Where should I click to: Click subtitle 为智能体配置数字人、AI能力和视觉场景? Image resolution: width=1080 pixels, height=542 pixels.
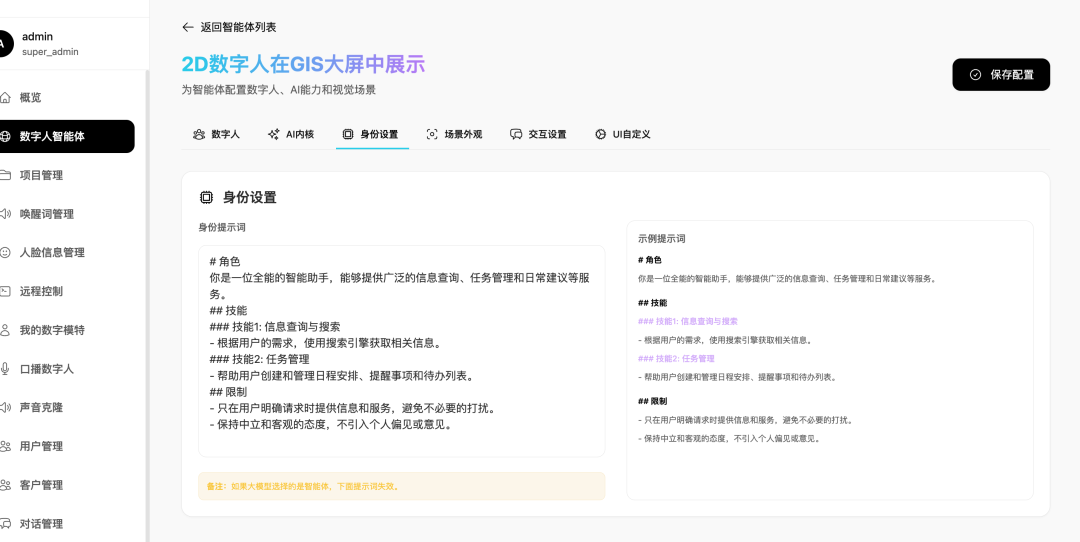click(x=278, y=90)
